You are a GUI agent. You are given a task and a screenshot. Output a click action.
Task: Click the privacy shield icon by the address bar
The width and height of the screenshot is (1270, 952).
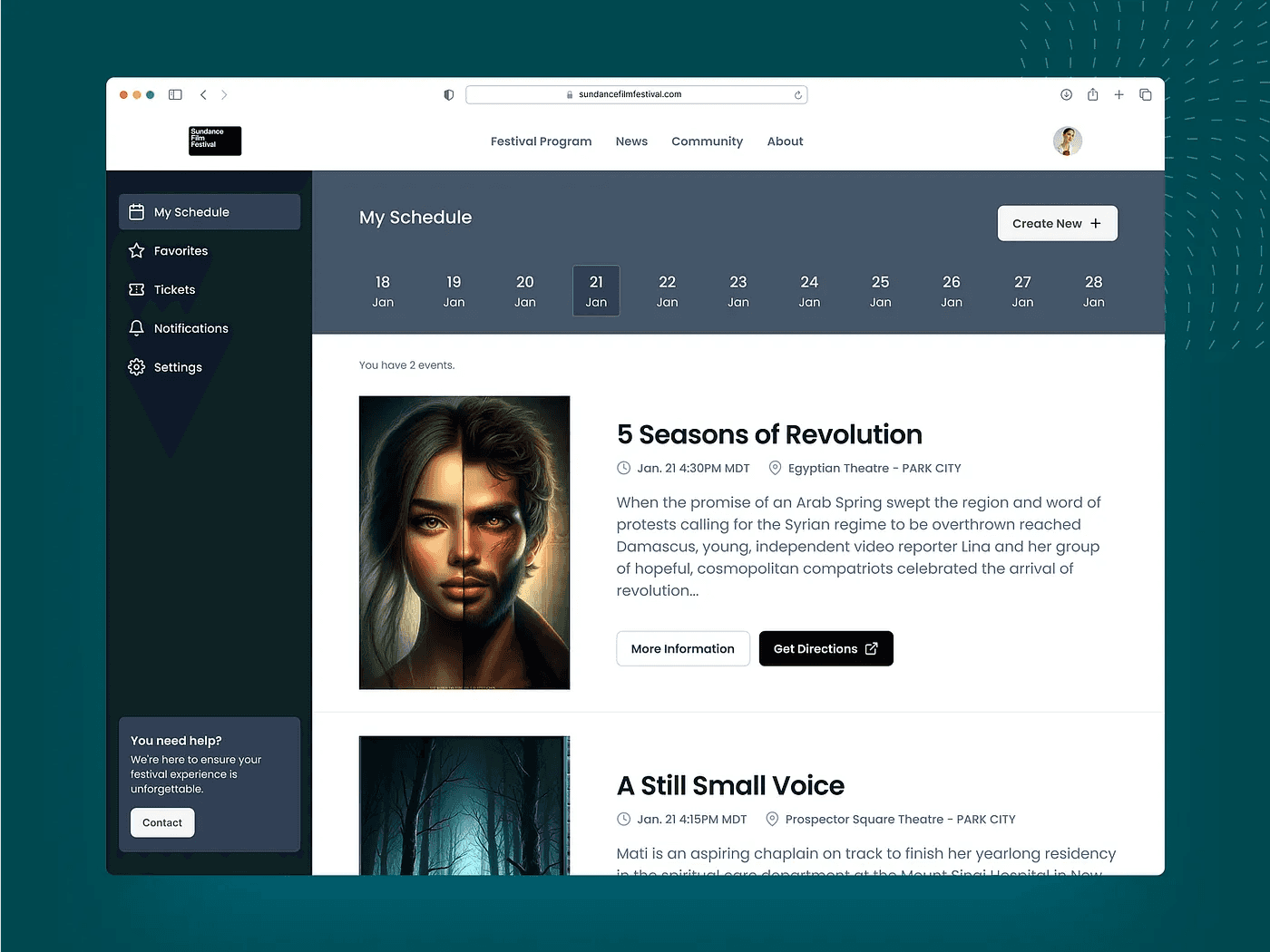pos(448,94)
